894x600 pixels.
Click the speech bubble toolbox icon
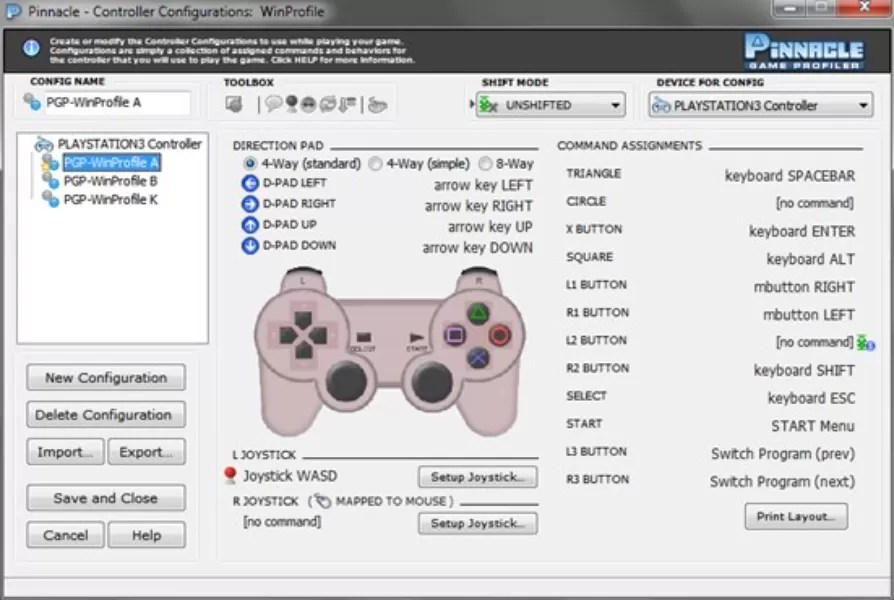274,104
